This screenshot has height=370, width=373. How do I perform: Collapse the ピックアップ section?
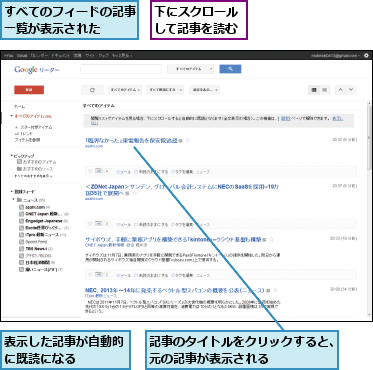pyautogui.click(x=12, y=156)
